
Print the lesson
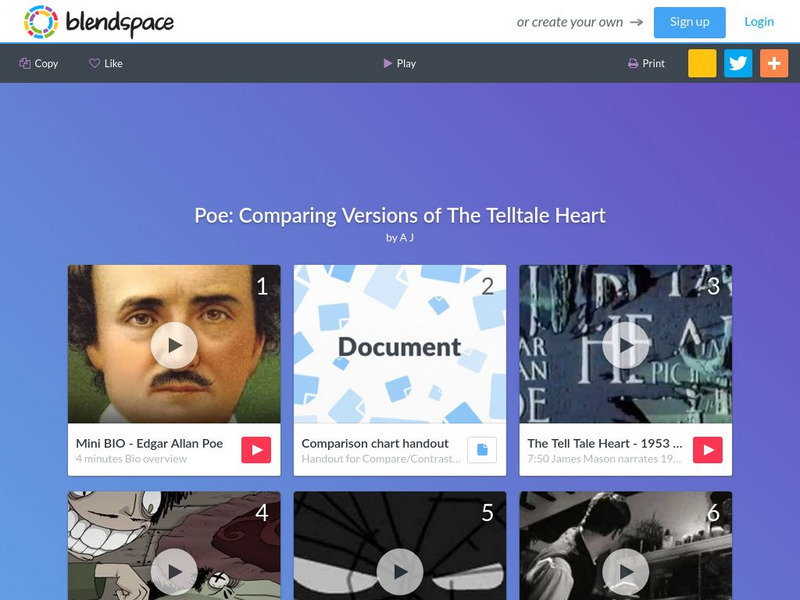pos(646,63)
